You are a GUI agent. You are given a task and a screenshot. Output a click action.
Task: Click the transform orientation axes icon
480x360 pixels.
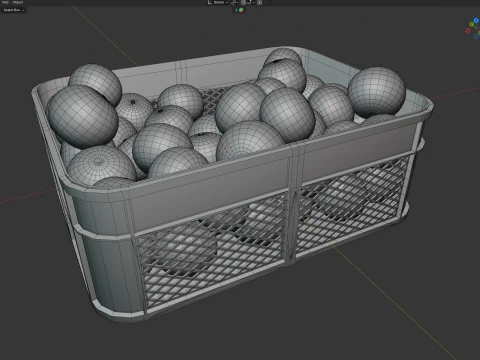click(x=210, y=2)
